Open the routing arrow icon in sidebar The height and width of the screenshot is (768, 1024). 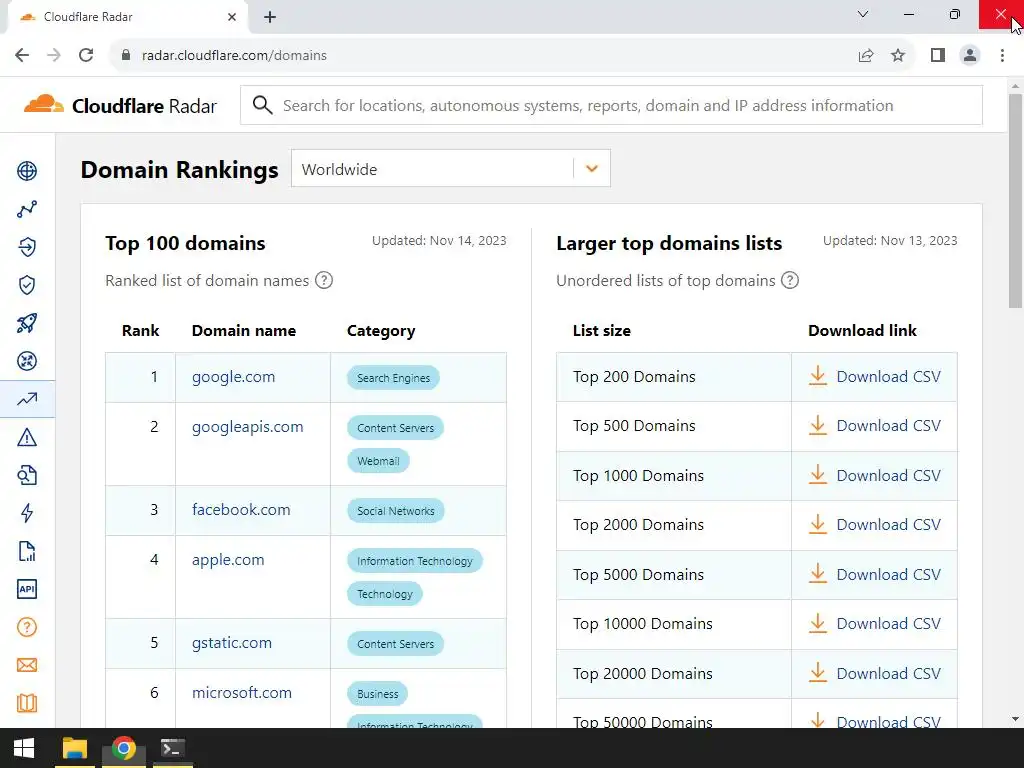tap(27, 247)
